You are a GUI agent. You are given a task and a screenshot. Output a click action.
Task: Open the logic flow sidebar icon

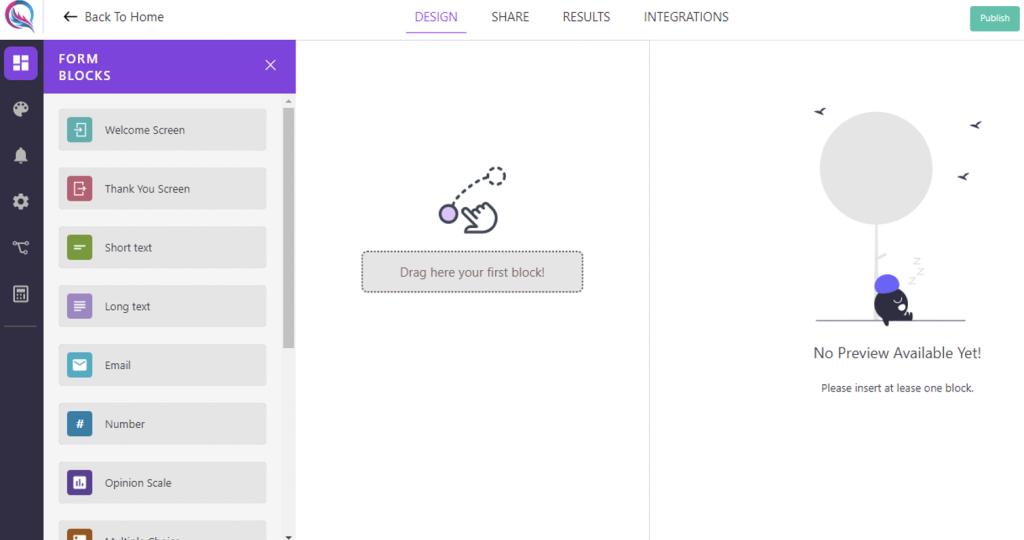21,247
